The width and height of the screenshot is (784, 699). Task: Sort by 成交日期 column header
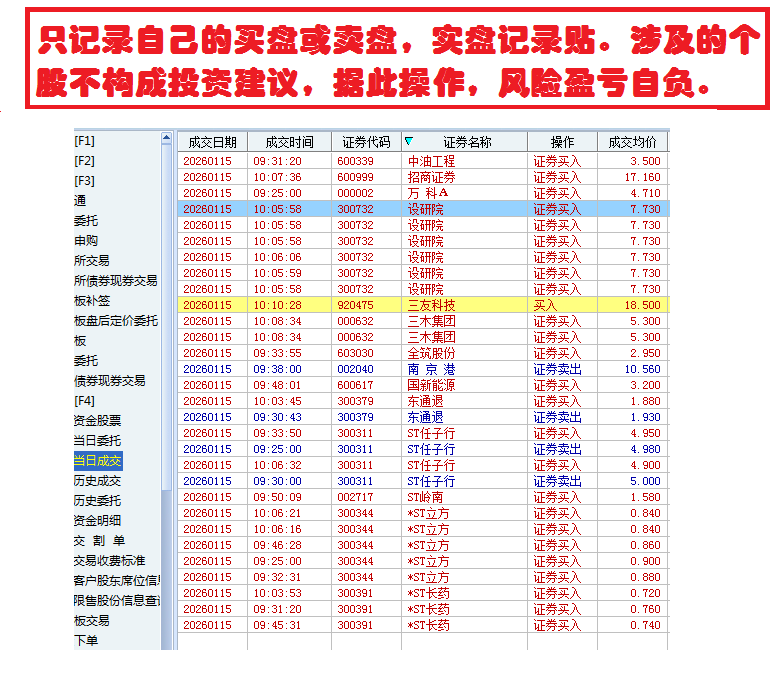[212, 142]
